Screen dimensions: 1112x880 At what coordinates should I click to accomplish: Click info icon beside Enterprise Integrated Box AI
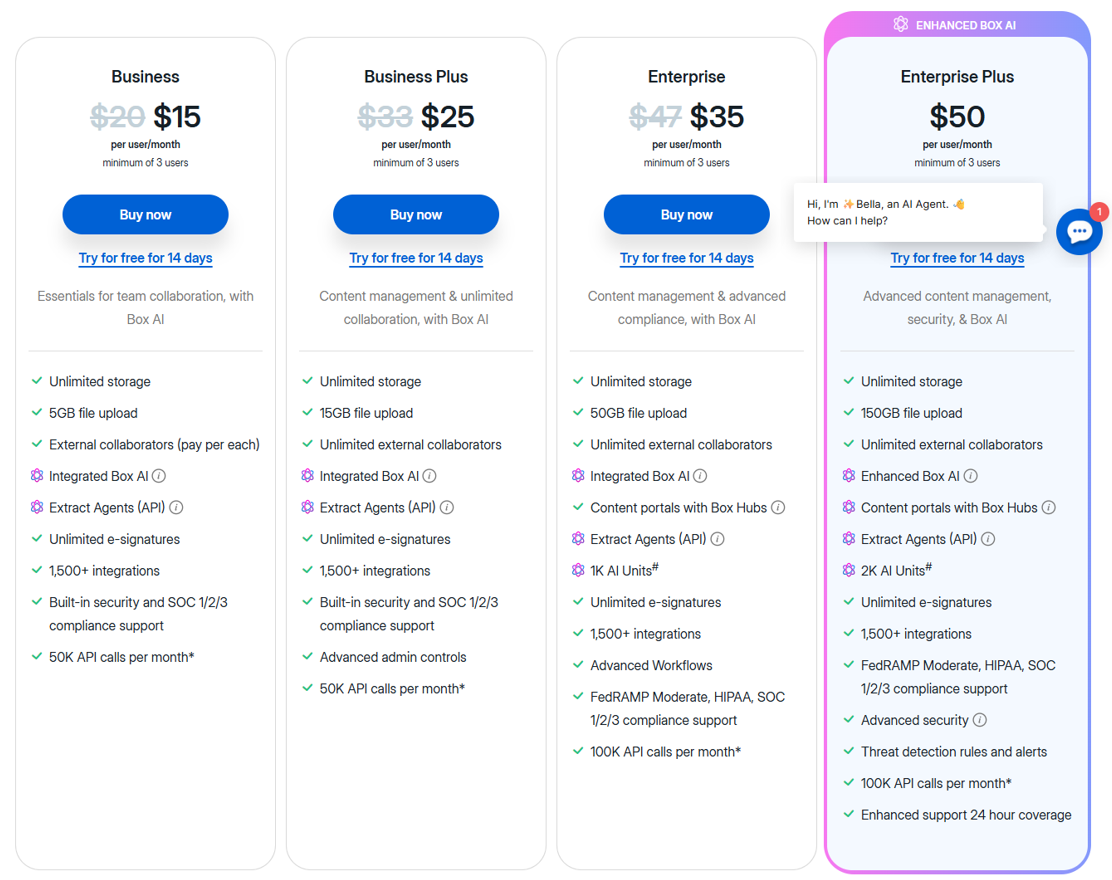point(700,476)
